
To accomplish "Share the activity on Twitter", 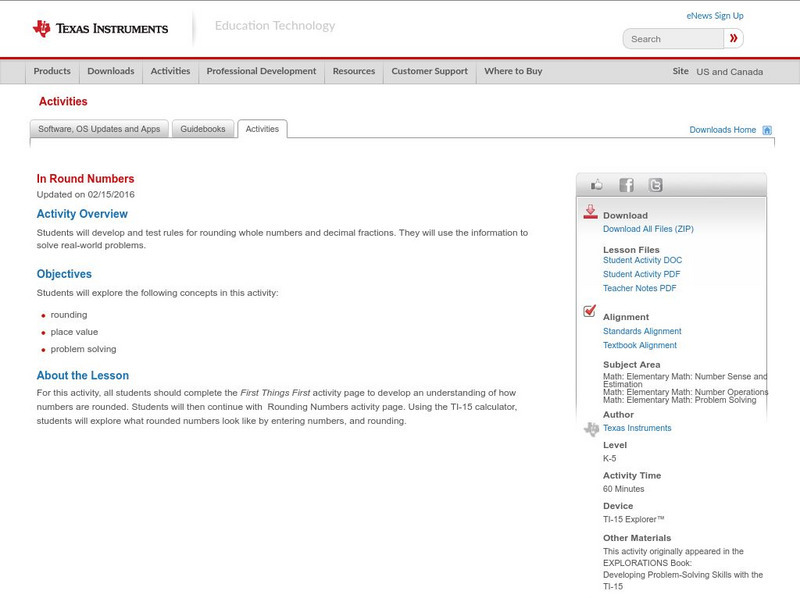I will [x=653, y=184].
